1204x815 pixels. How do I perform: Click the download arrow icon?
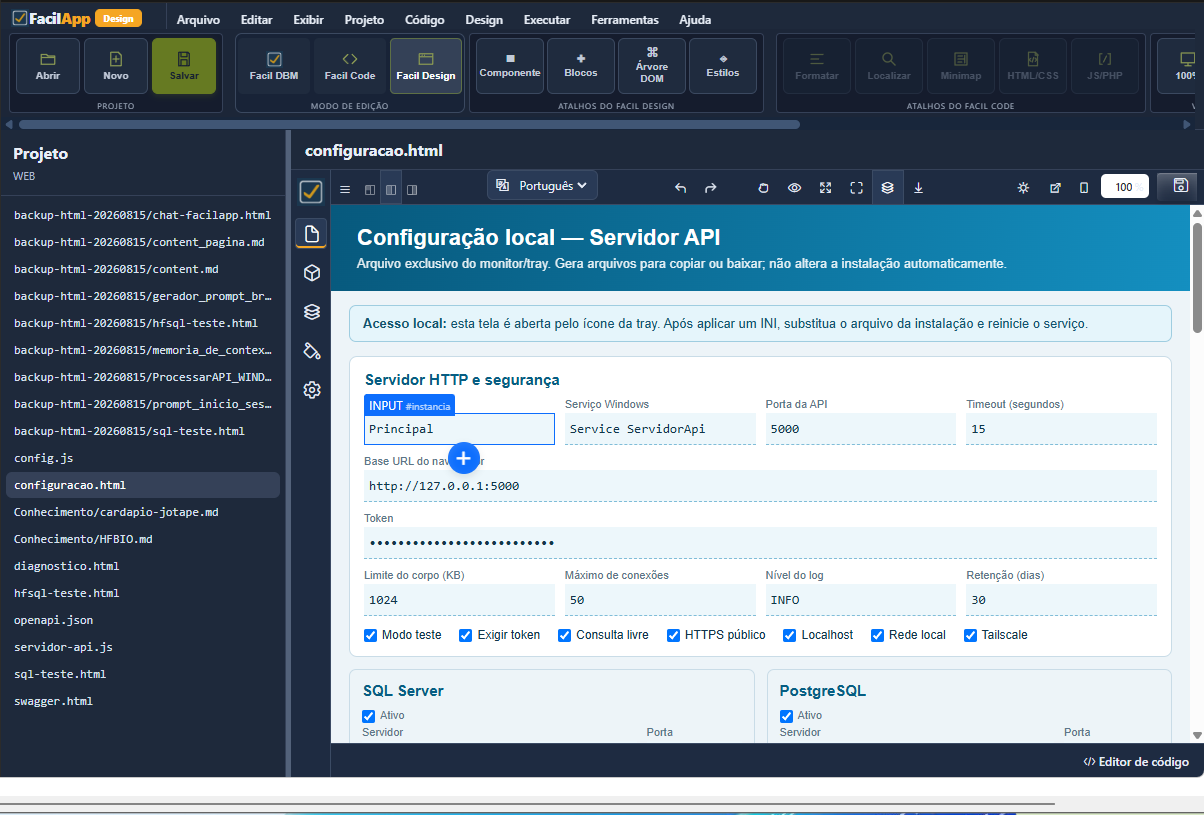coord(918,187)
